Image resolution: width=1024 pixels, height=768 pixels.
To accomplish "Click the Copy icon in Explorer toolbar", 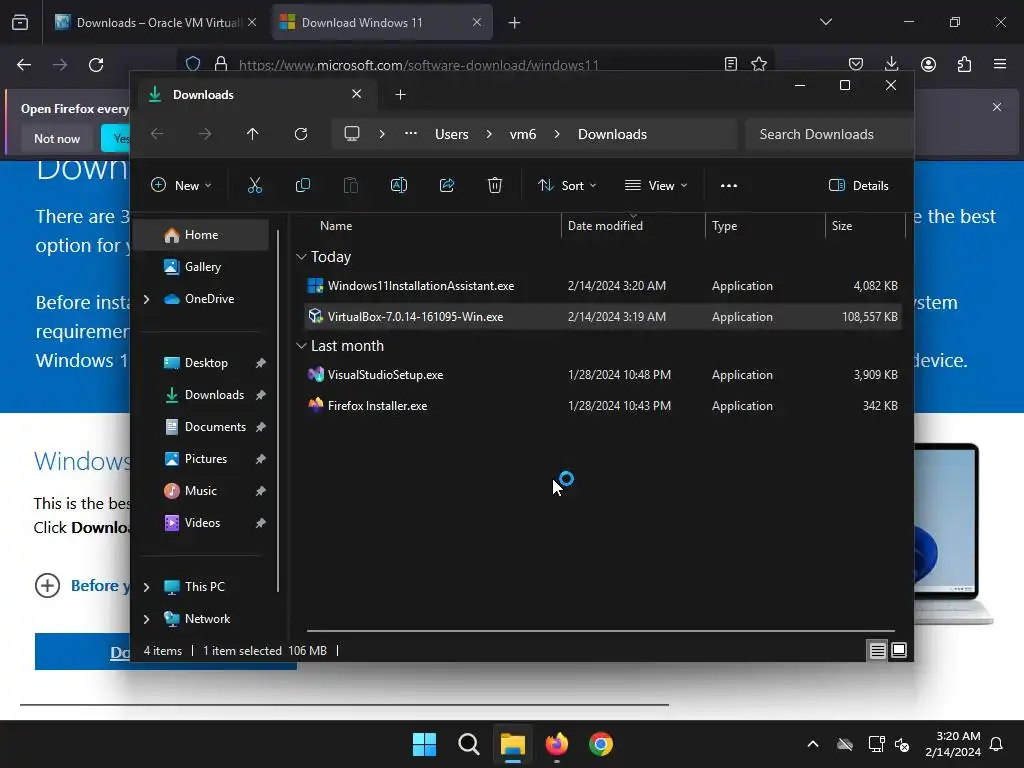I will pyautogui.click(x=302, y=185).
